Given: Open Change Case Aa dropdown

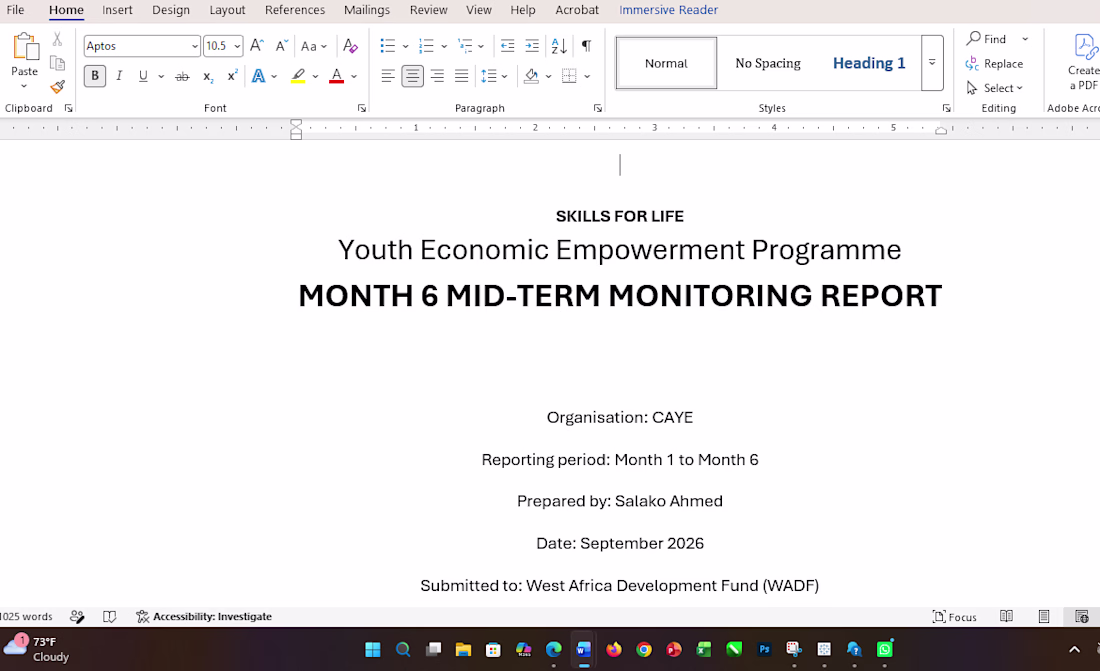Looking at the screenshot, I should point(314,46).
